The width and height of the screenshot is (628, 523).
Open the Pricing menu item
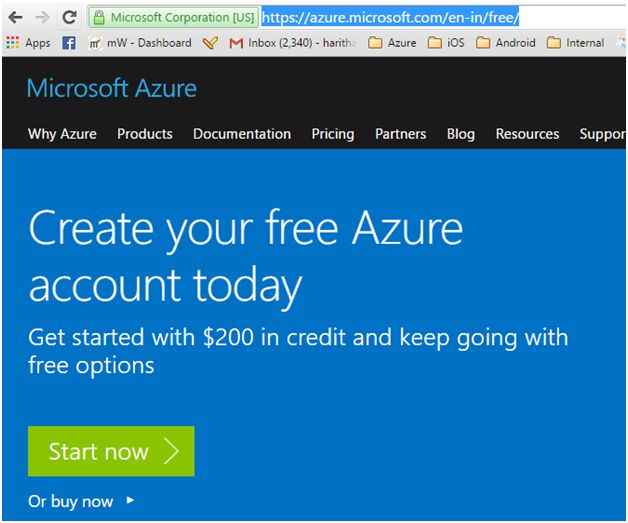(x=332, y=134)
